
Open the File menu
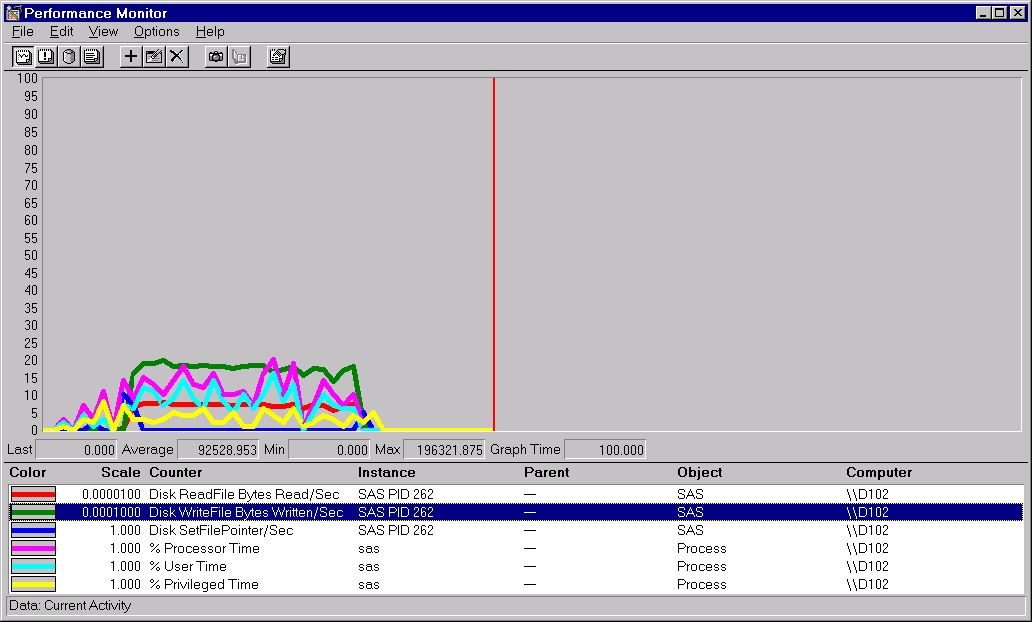[22, 31]
